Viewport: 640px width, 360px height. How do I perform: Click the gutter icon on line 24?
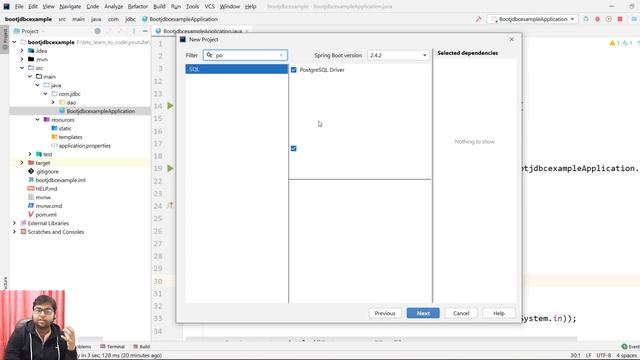[x=170, y=206]
